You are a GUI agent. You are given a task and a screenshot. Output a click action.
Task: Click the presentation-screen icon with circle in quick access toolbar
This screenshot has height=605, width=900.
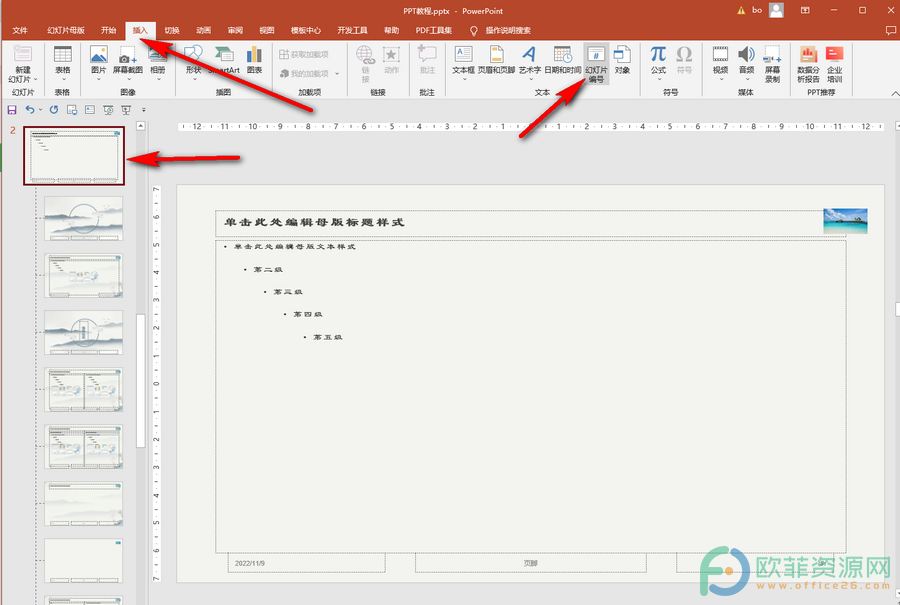108,110
